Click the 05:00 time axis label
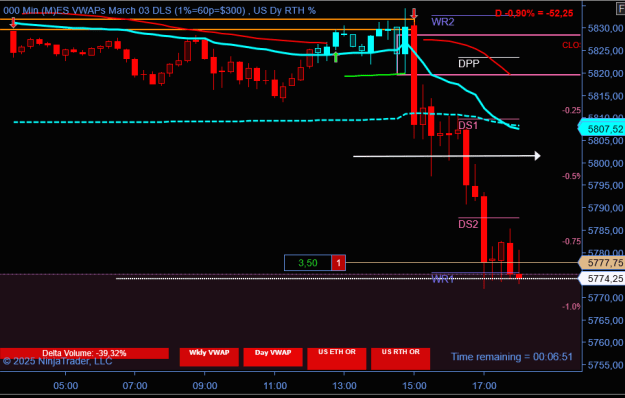This screenshot has height=398, width=625. pyautogui.click(x=66, y=386)
